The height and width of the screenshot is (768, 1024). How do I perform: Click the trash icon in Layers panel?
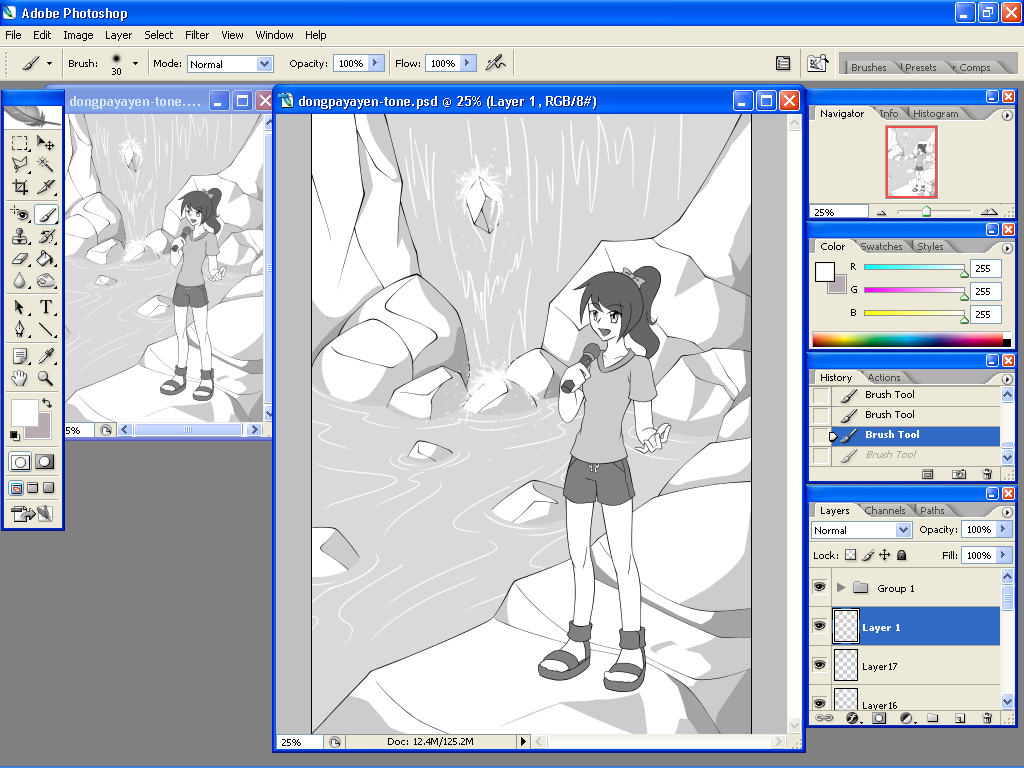point(986,718)
